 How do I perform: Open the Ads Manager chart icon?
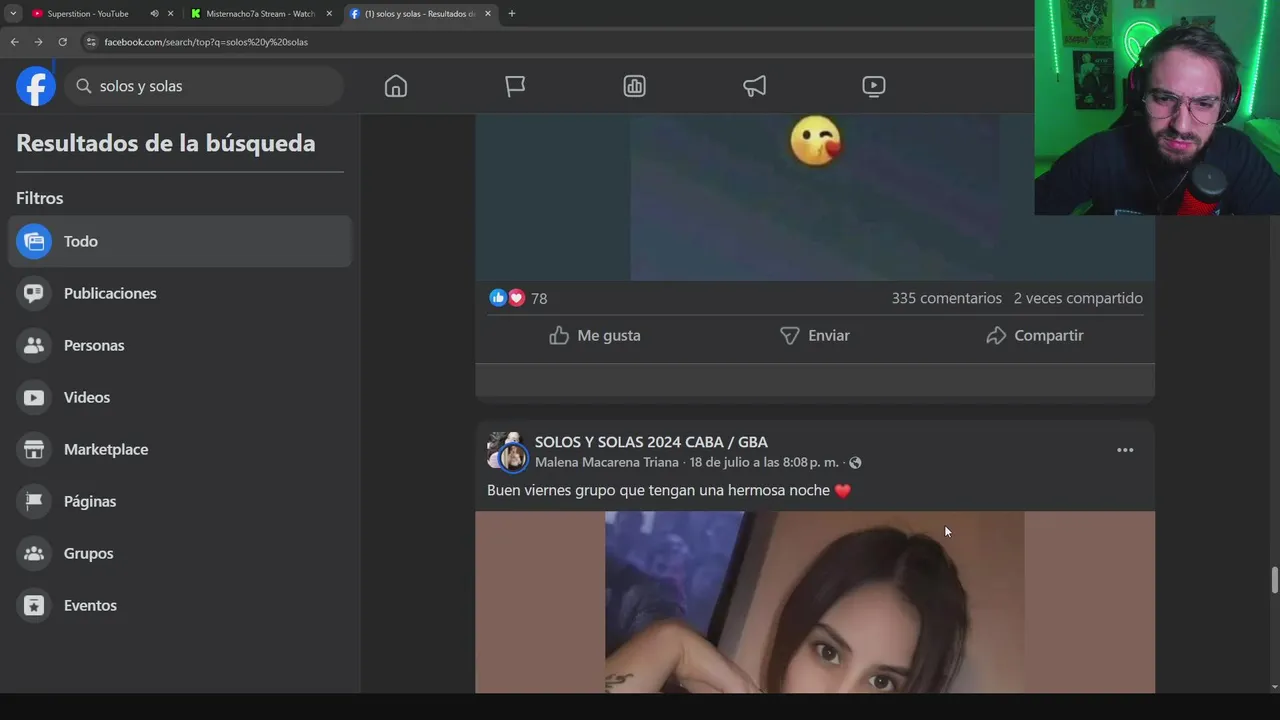(x=634, y=86)
